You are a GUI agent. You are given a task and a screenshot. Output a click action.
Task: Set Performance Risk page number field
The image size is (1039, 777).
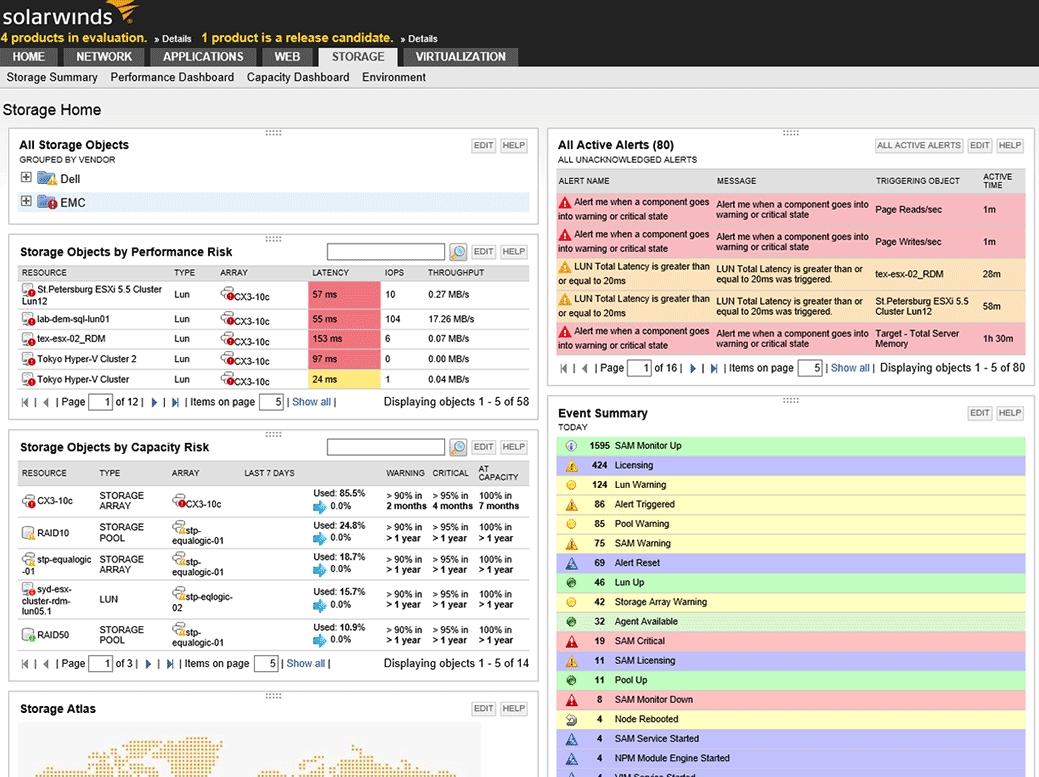click(100, 402)
